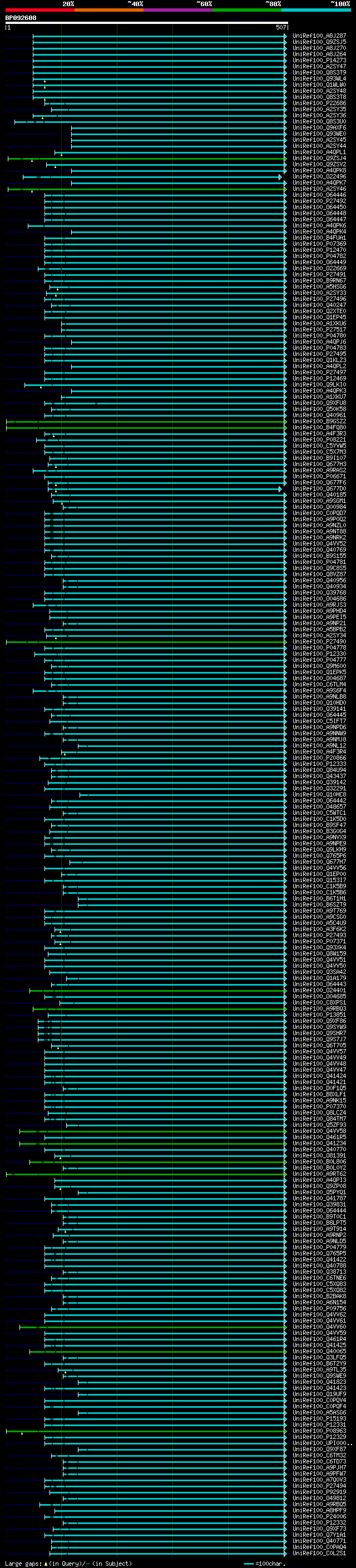Click hit label UniRef100_P07369

tap(319, 244)
